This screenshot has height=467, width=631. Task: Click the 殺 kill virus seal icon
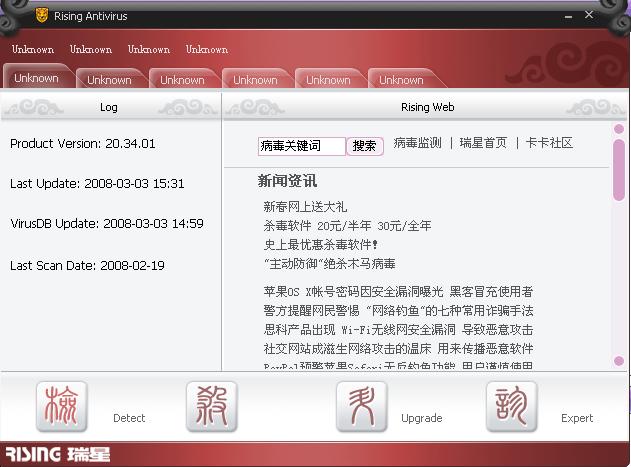tap(212, 407)
